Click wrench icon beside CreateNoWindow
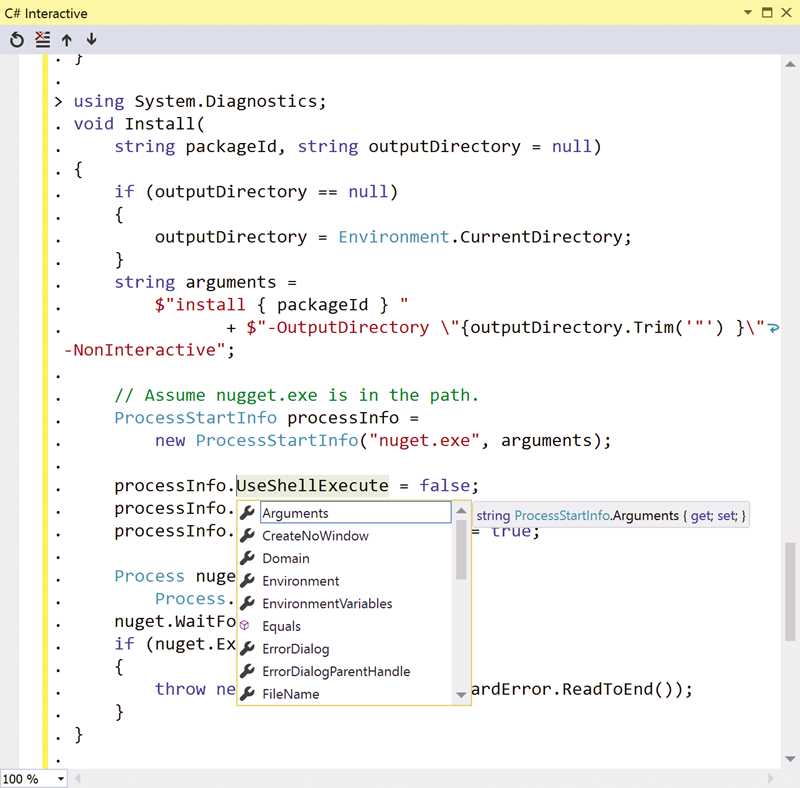The height and width of the screenshot is (788, 800). (x=247, y=535)
